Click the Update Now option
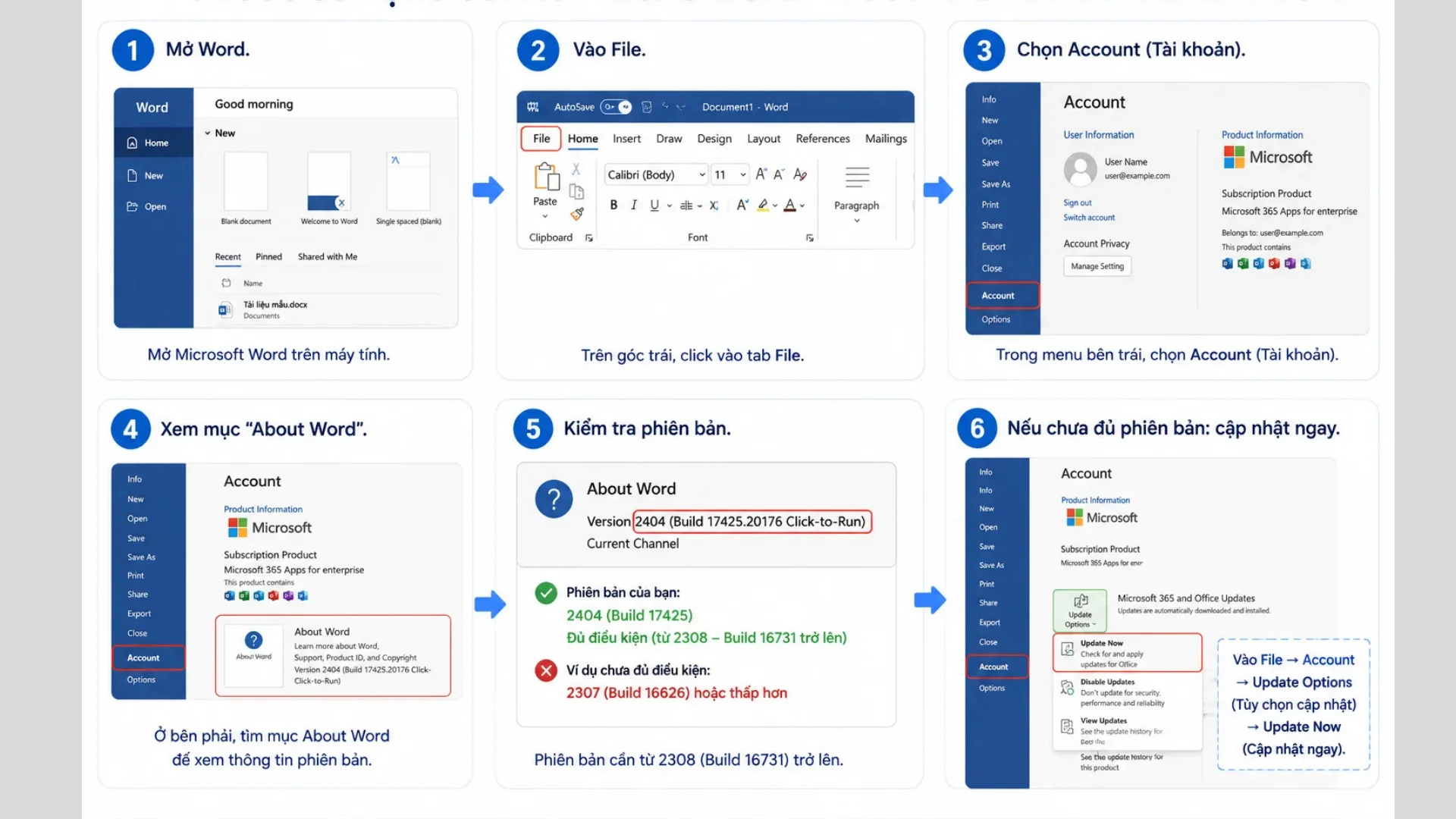Viewport: 1456px width, 819px height. point(1128,653)
